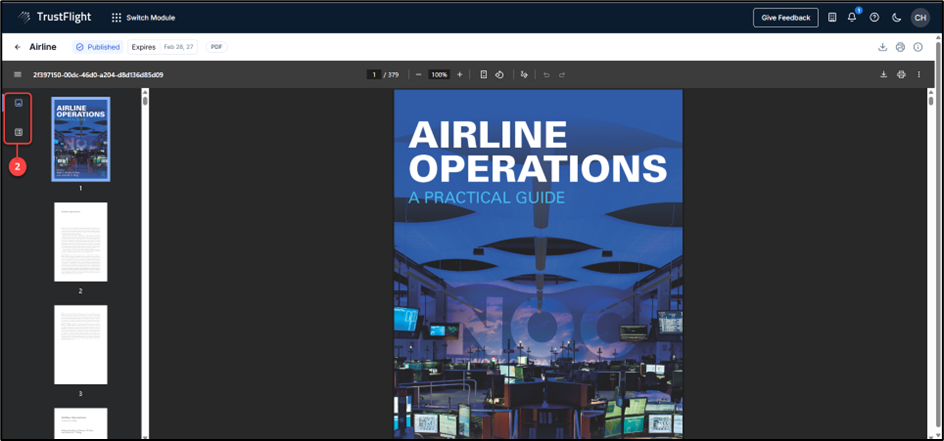This screenshot has height=441, width=944.
Task: Open the CH user profile menu
Action: tap(919, 18)
